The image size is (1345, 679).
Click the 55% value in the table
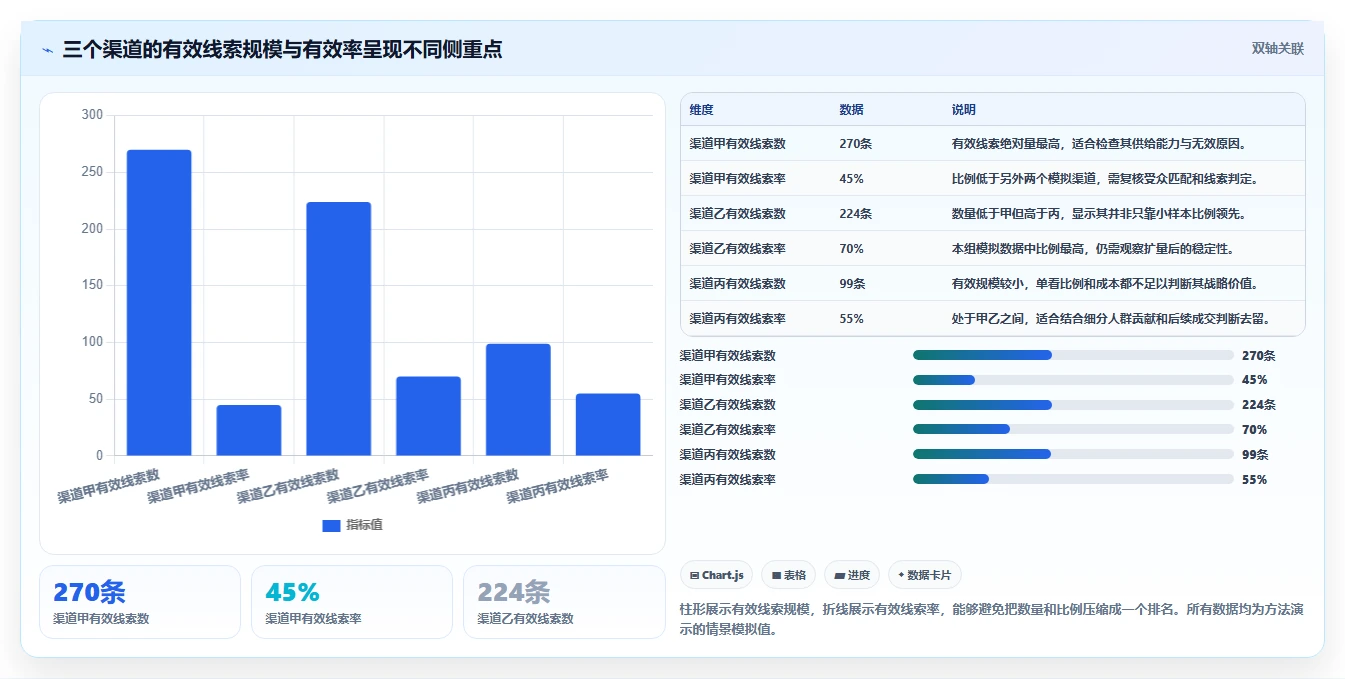[x=852, y=319]
